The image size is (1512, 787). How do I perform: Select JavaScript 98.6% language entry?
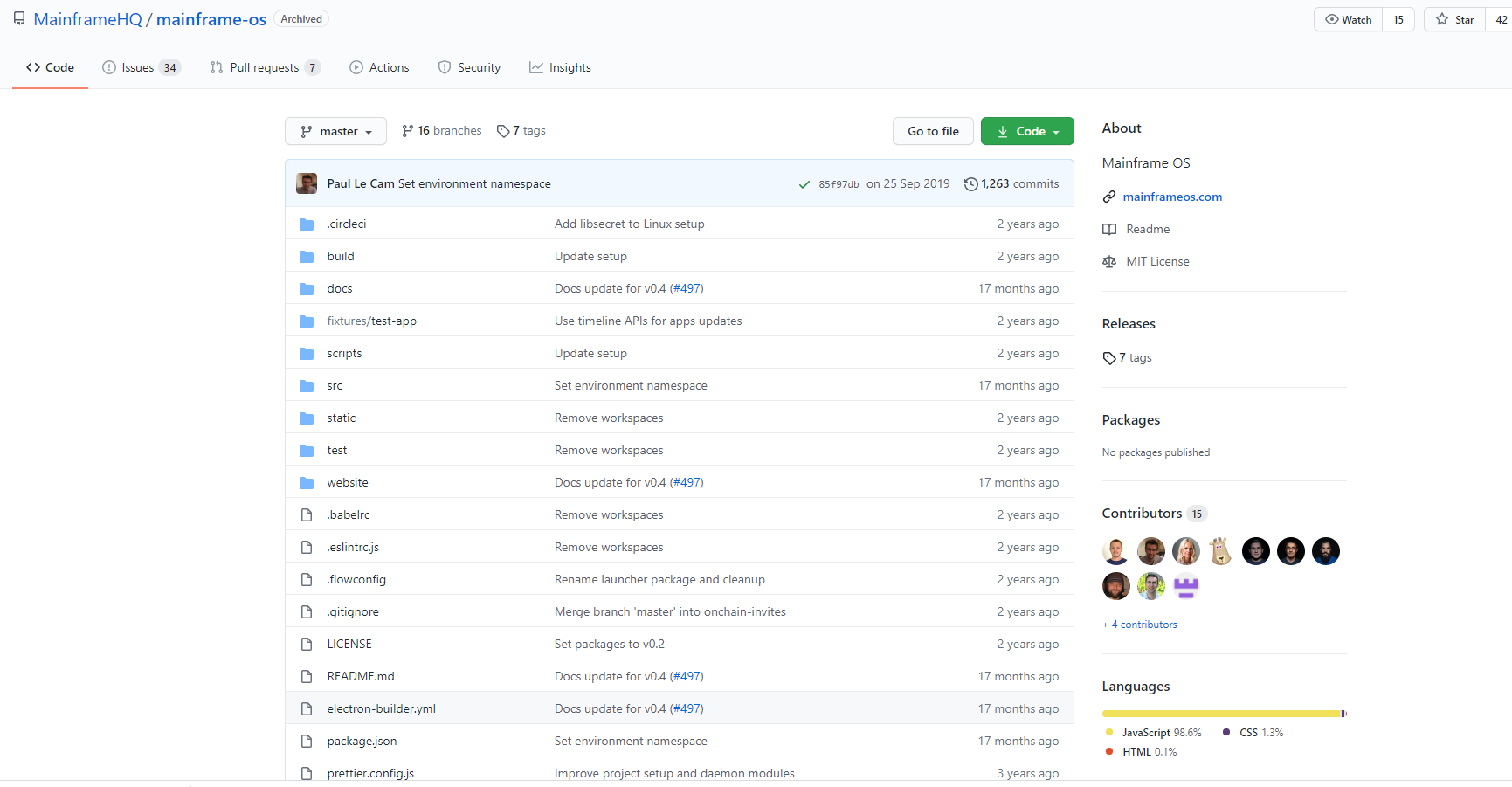click(1153, 733)
